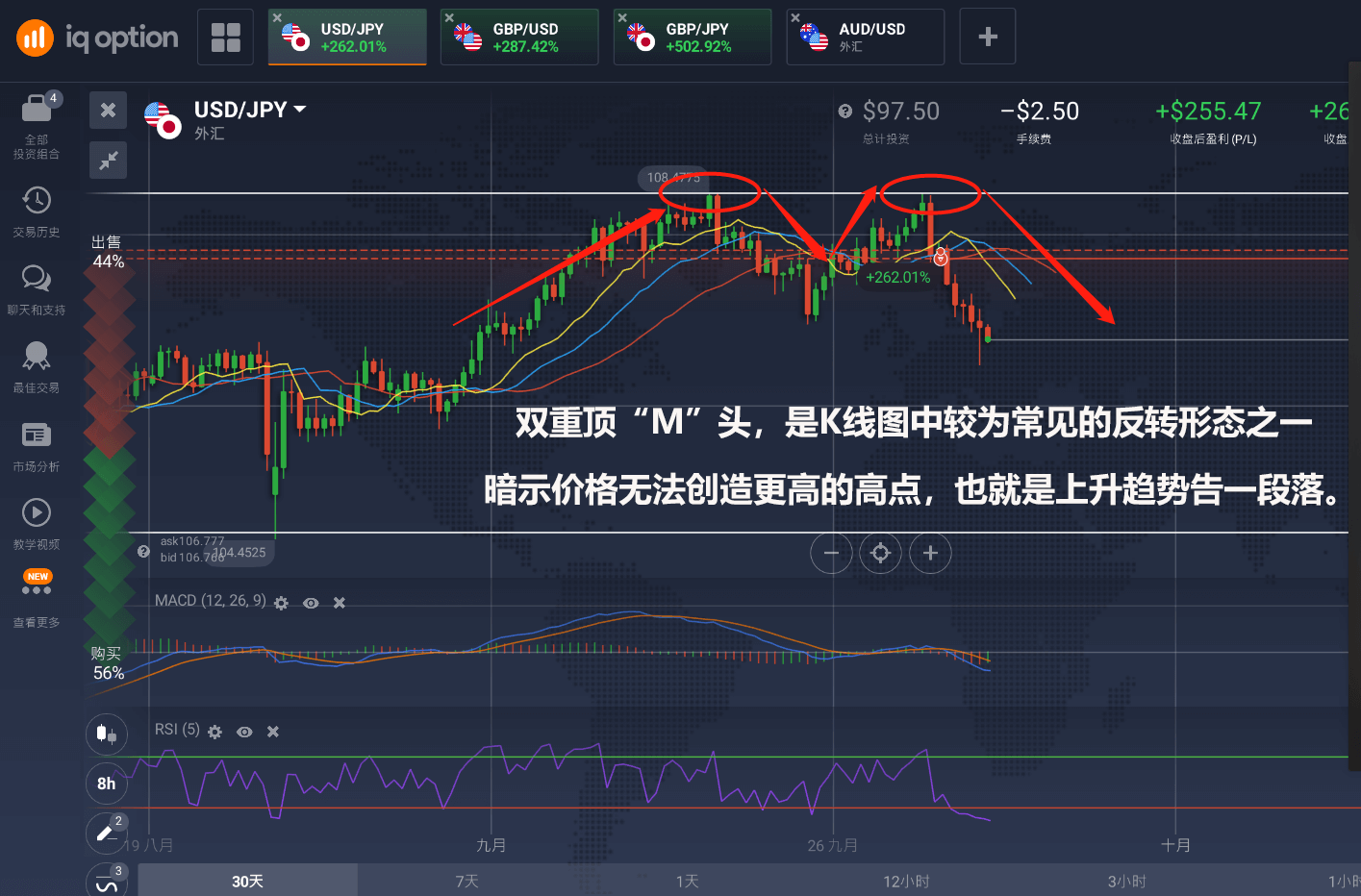
Task: Open the candlestick chart type selector
Action: [106, 734]
